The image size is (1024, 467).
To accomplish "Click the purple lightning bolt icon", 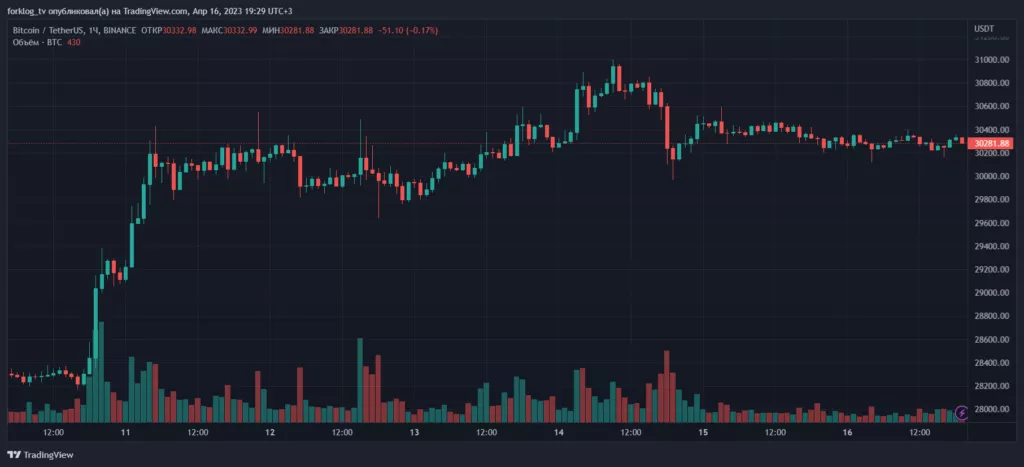I will pos(961,412).
